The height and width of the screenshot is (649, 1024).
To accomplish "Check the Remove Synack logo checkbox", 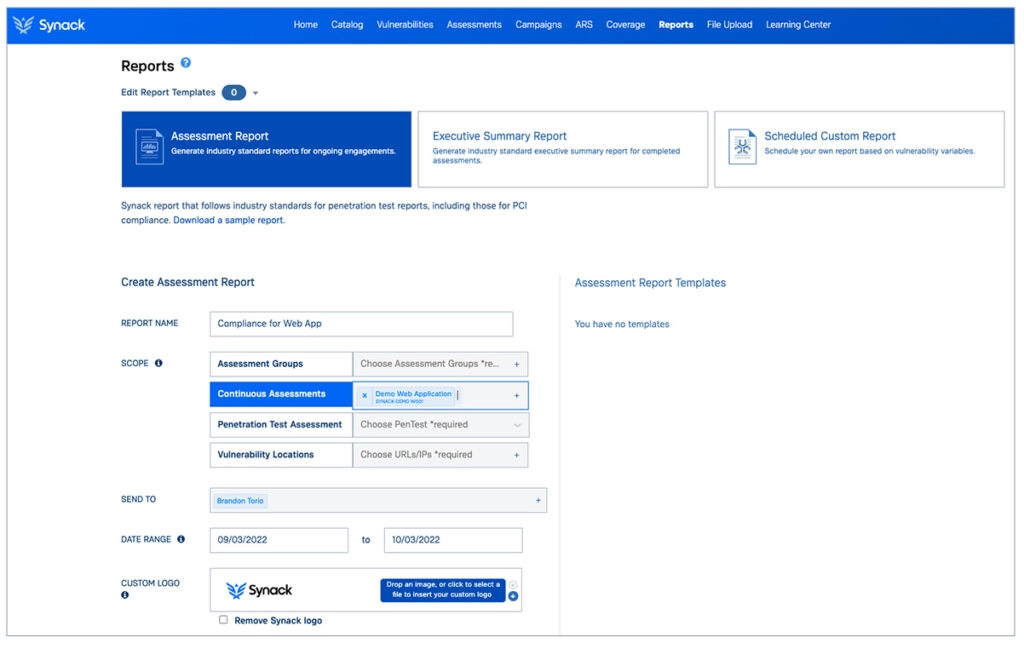I will point(223,620).
